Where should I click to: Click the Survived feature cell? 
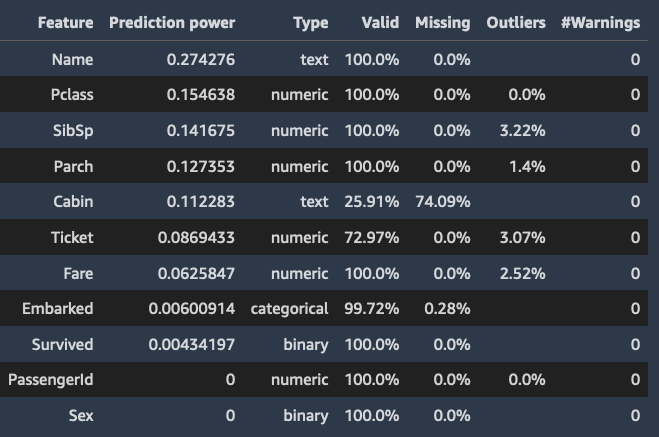[61, 344]
